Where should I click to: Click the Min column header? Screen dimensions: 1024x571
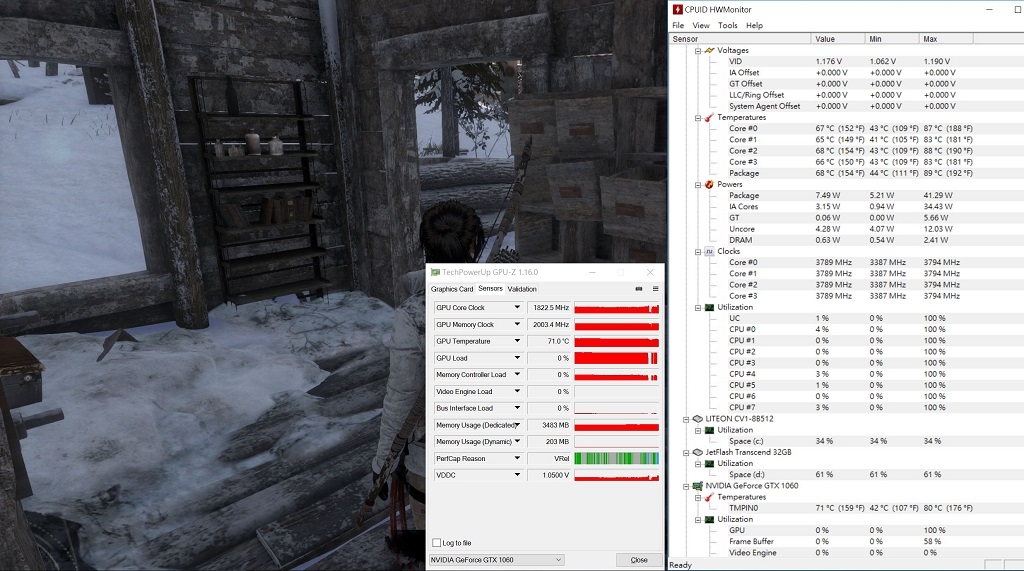[x=891, y=39]
